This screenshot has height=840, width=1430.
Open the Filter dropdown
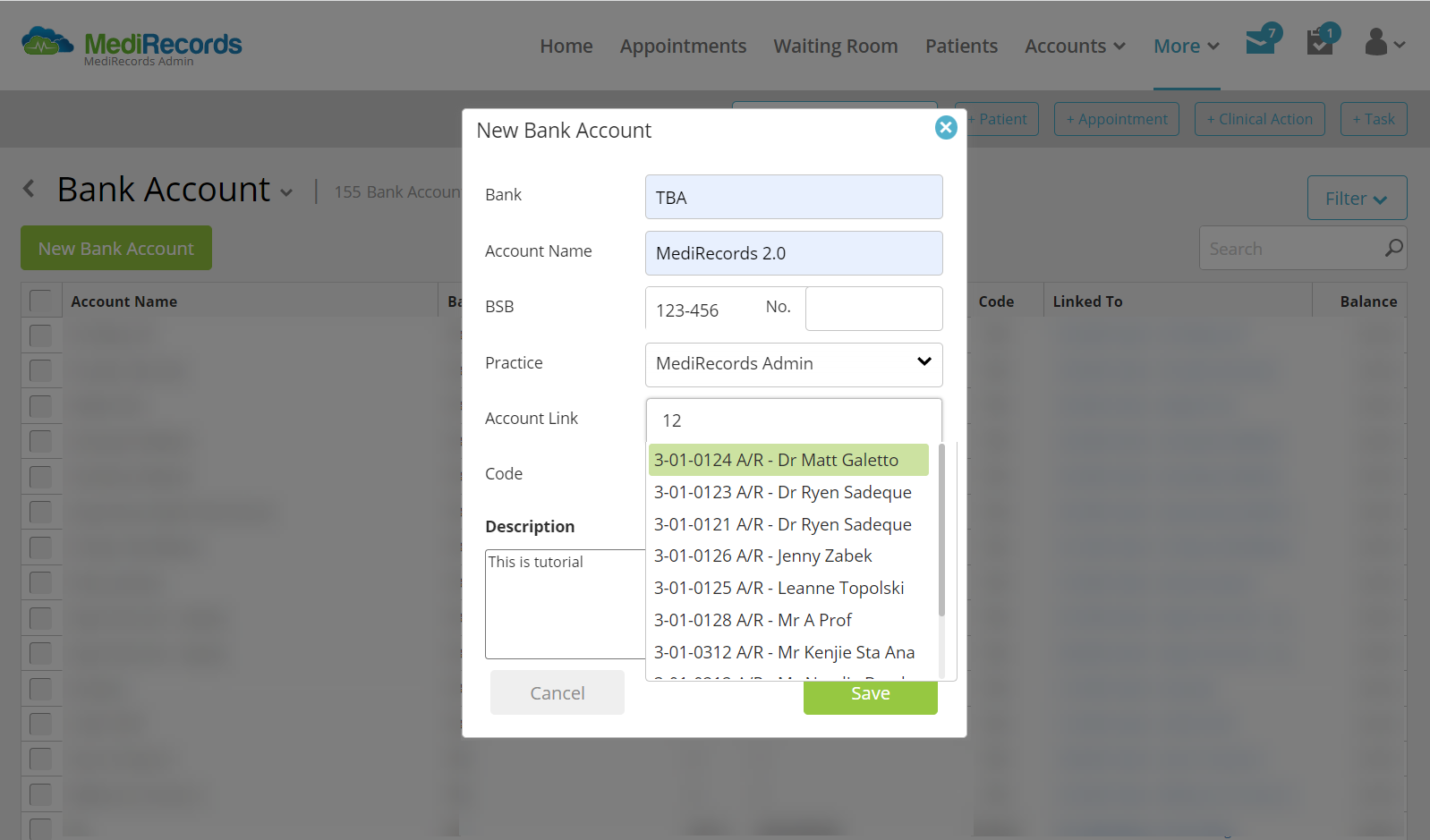click(x=1357, y=198)
